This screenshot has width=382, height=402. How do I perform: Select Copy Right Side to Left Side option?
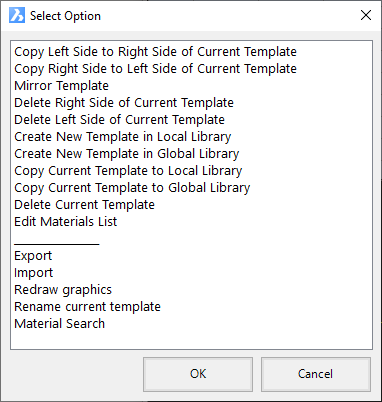[155, 69]
